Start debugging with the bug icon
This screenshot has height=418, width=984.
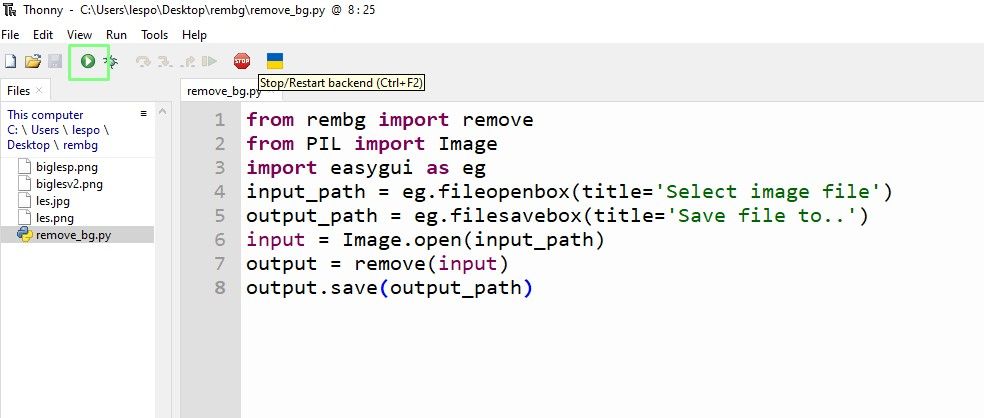coord(111,61)
